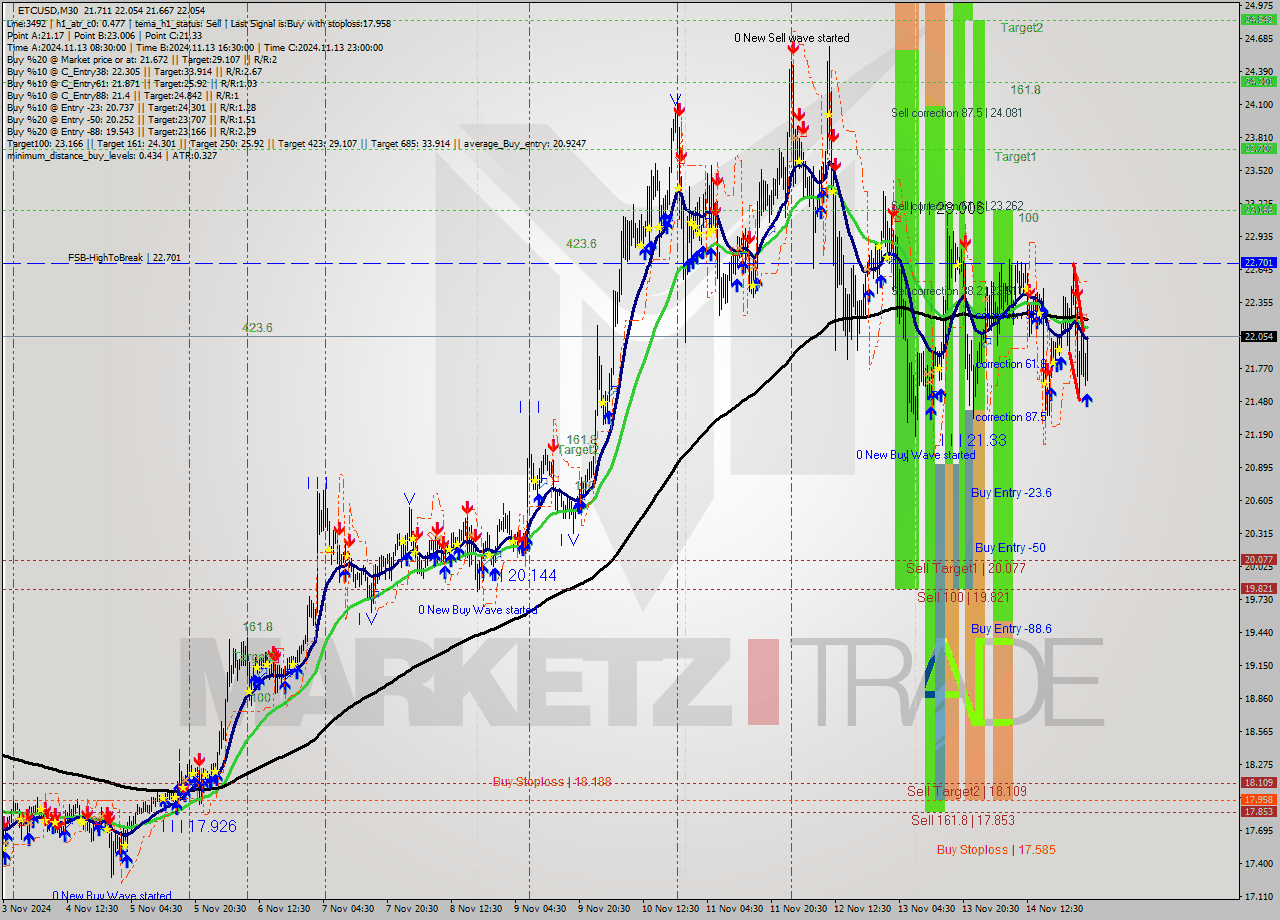Click 21.190 on the price axis

click(1259, 434)
